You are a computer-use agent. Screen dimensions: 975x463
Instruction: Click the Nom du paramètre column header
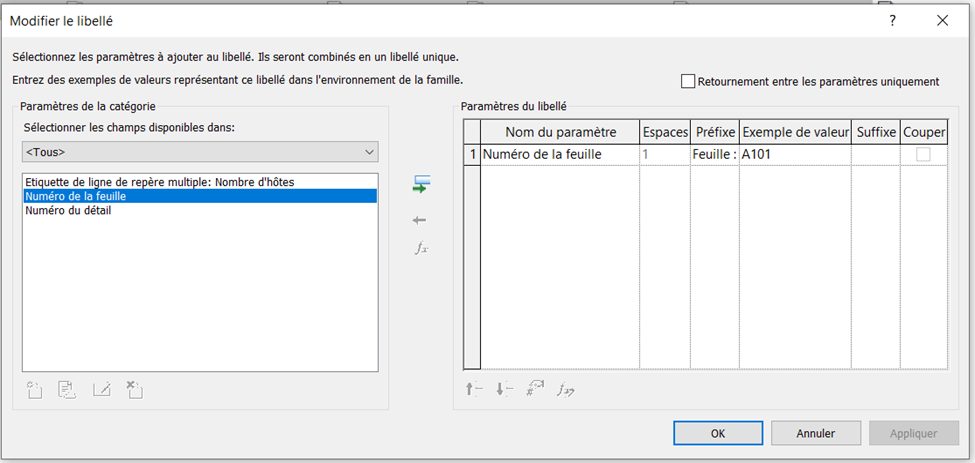[560, 132]
